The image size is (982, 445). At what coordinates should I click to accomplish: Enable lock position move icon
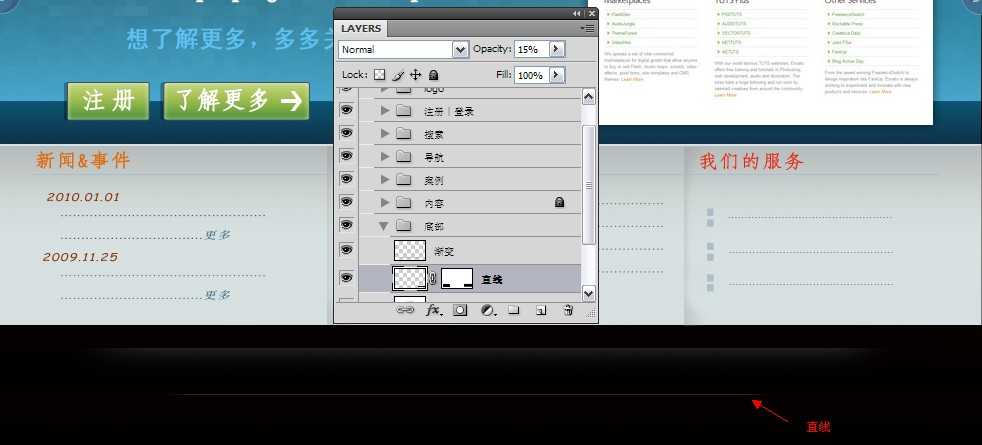tap(415, 75)
